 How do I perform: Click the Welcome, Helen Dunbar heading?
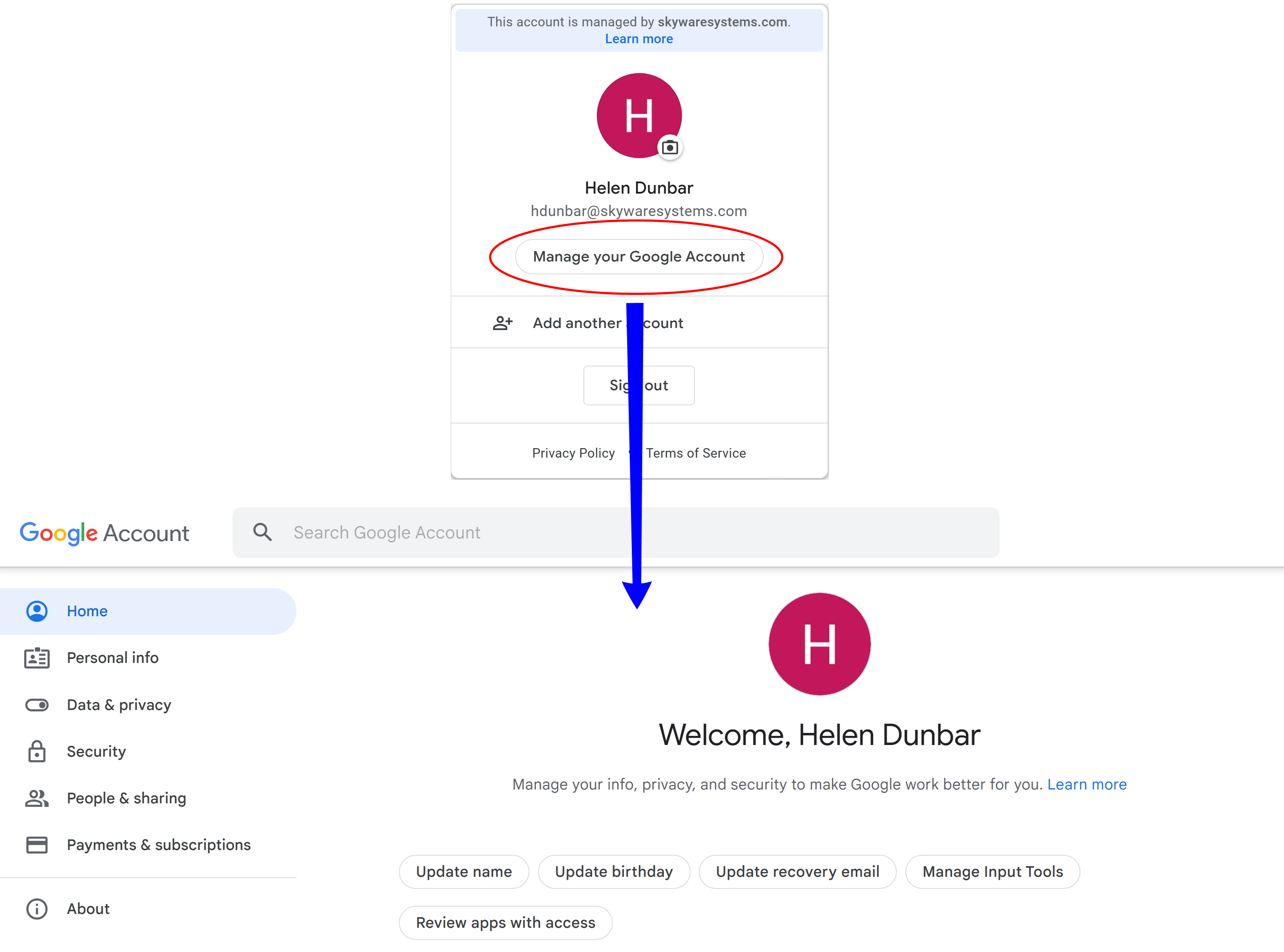[819, 735]
